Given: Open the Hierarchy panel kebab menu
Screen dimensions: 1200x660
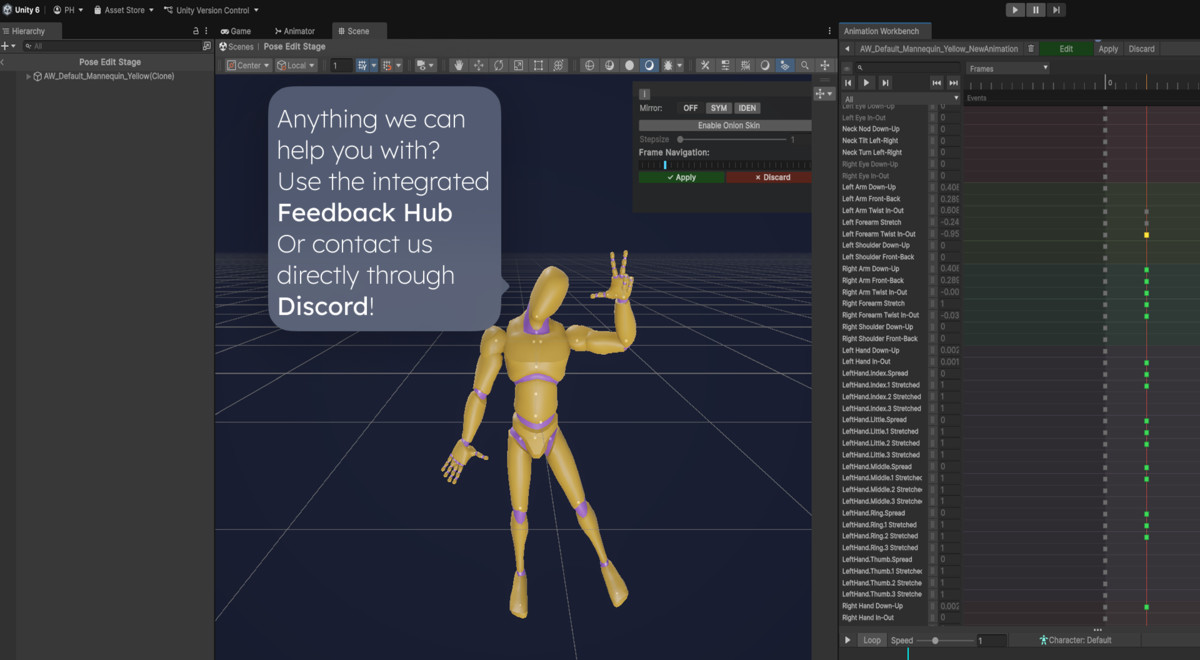Looking at the screenshot, I should click(x=207, y=31).
